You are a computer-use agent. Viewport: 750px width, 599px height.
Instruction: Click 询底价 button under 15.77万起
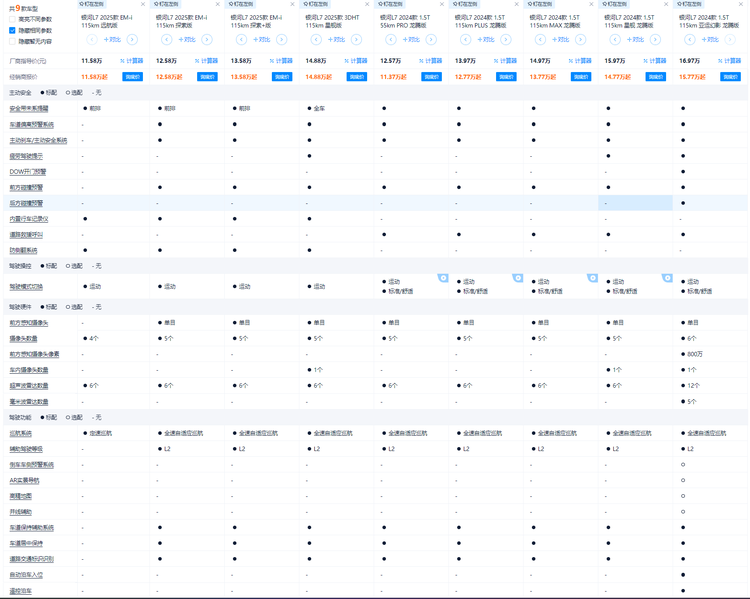pos(730,77)
